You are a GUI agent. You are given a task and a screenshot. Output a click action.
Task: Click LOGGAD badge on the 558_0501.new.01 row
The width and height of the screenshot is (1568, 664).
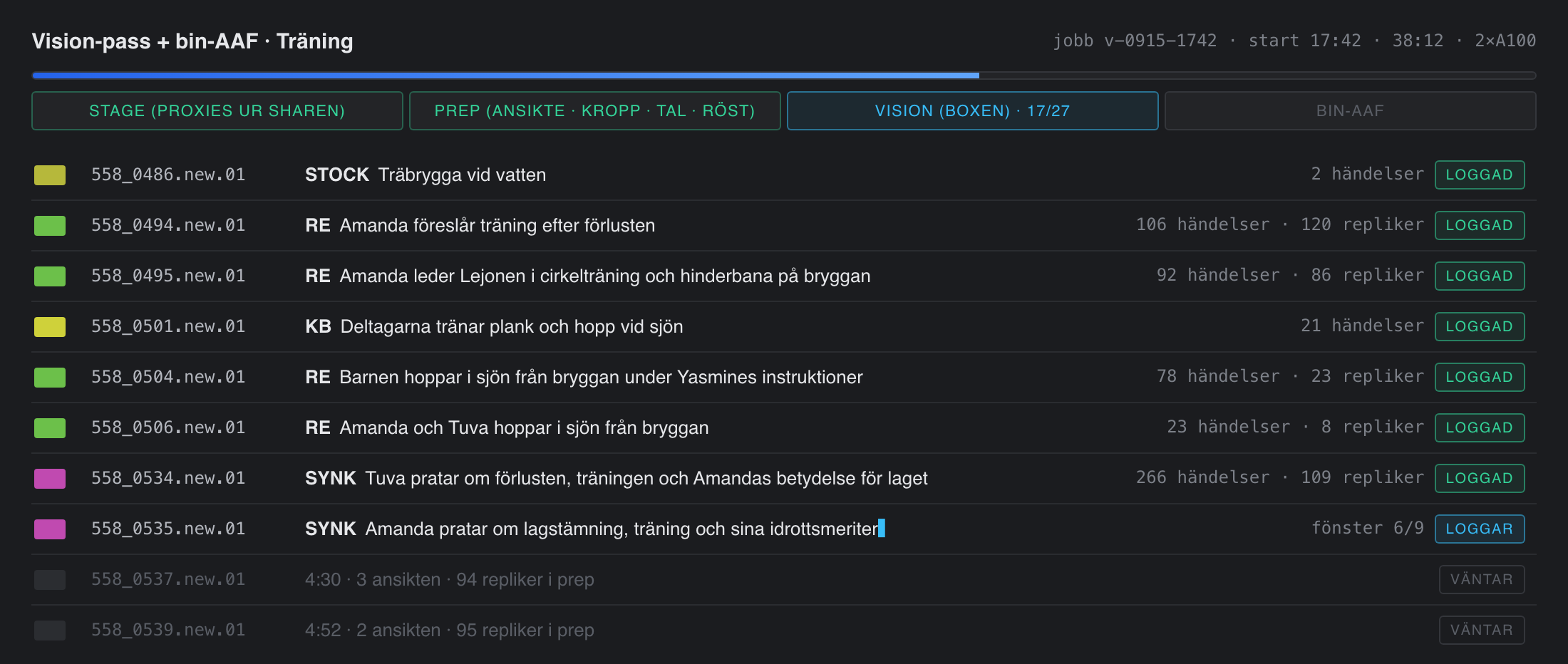click(x=1480, y=327)
